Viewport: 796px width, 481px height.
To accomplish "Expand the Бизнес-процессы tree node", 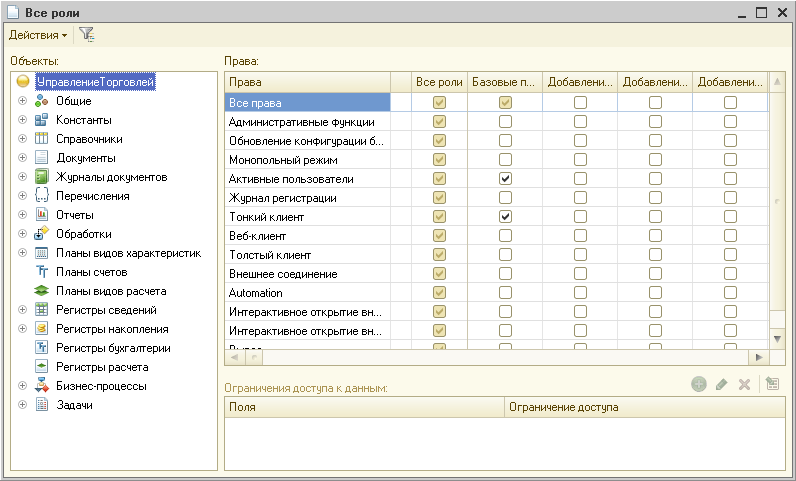I will [x=22, y=386].
